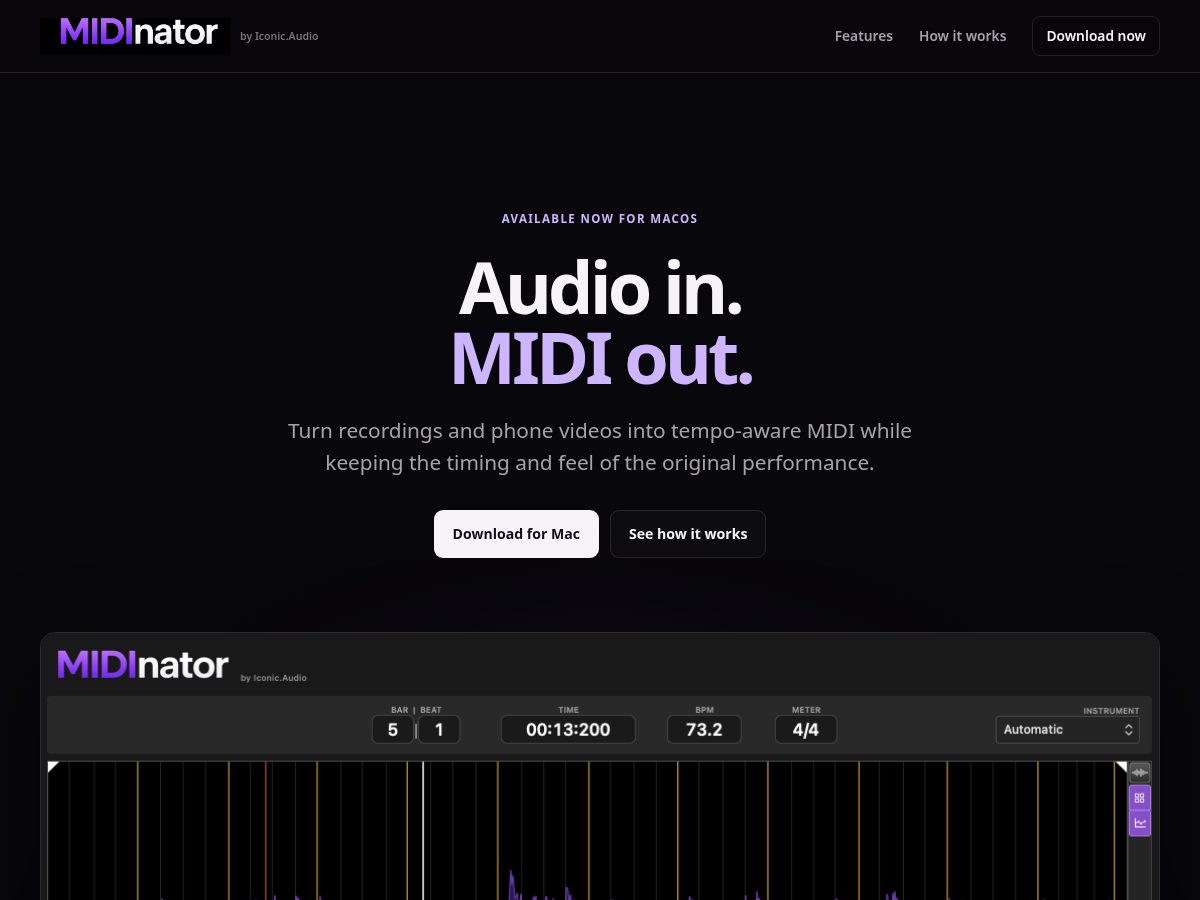This screenshot has height=900, width=1200.
Task: Click the time display 00:13:200
Action: 568,730
